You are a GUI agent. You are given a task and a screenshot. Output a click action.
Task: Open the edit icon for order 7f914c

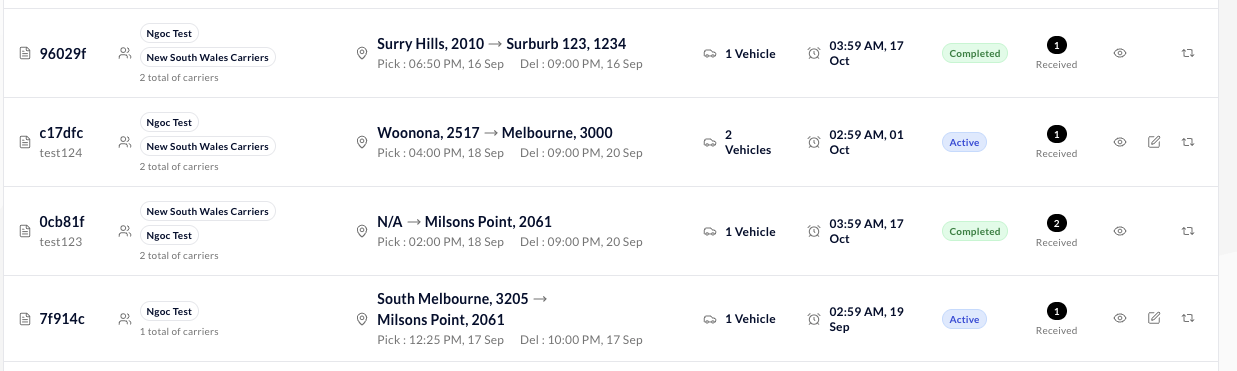tap(1154, 319)
